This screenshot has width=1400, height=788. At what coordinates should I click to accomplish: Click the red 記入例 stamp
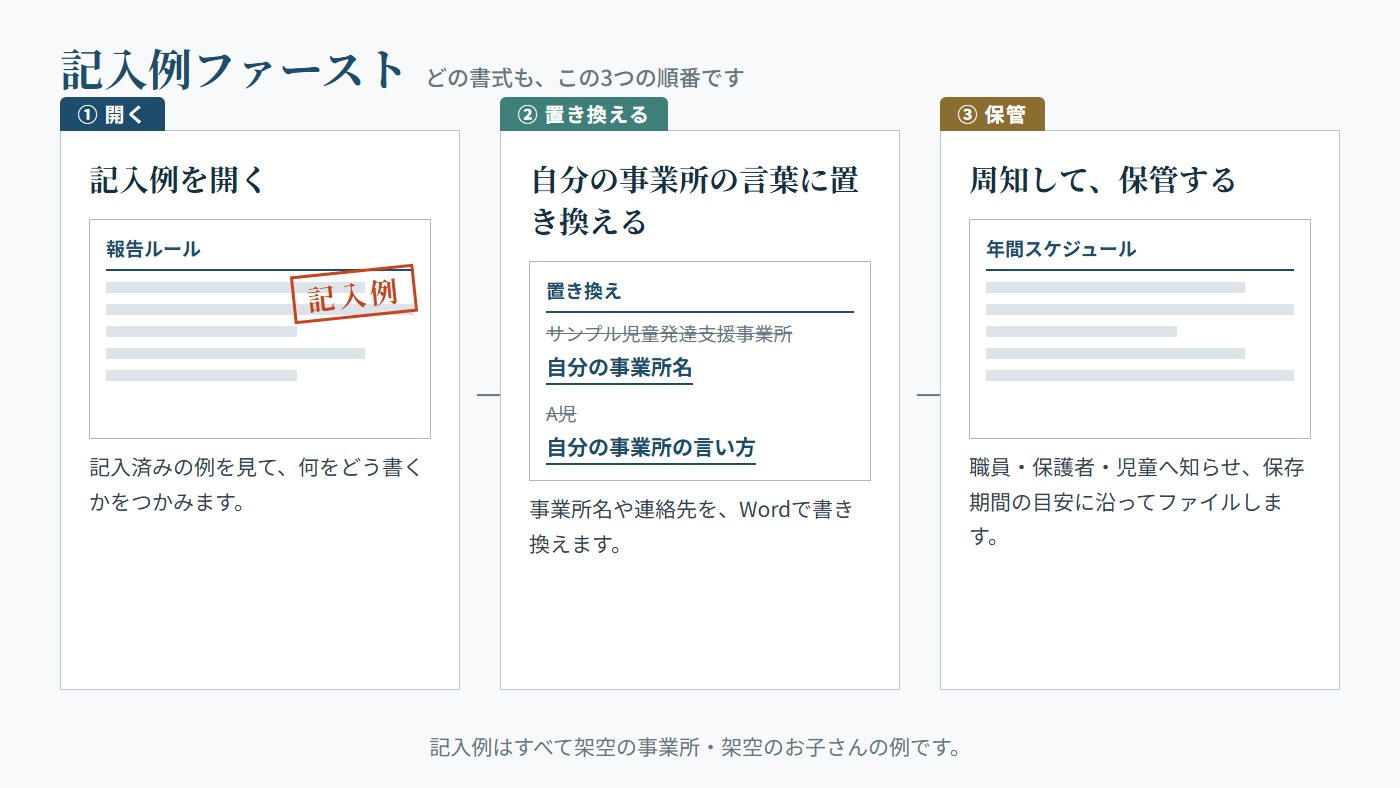point(353,294)
